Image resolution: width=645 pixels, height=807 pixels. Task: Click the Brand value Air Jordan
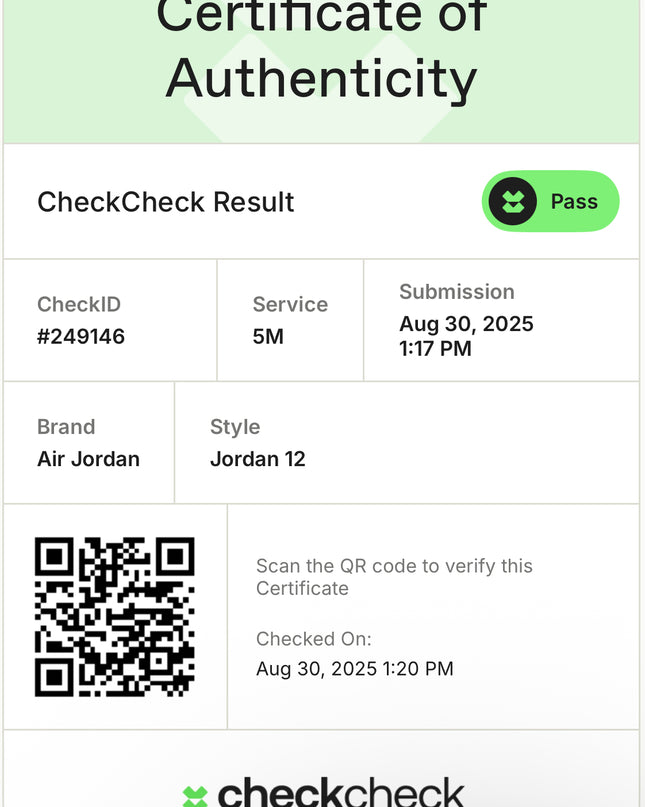(x=89, y=459)
